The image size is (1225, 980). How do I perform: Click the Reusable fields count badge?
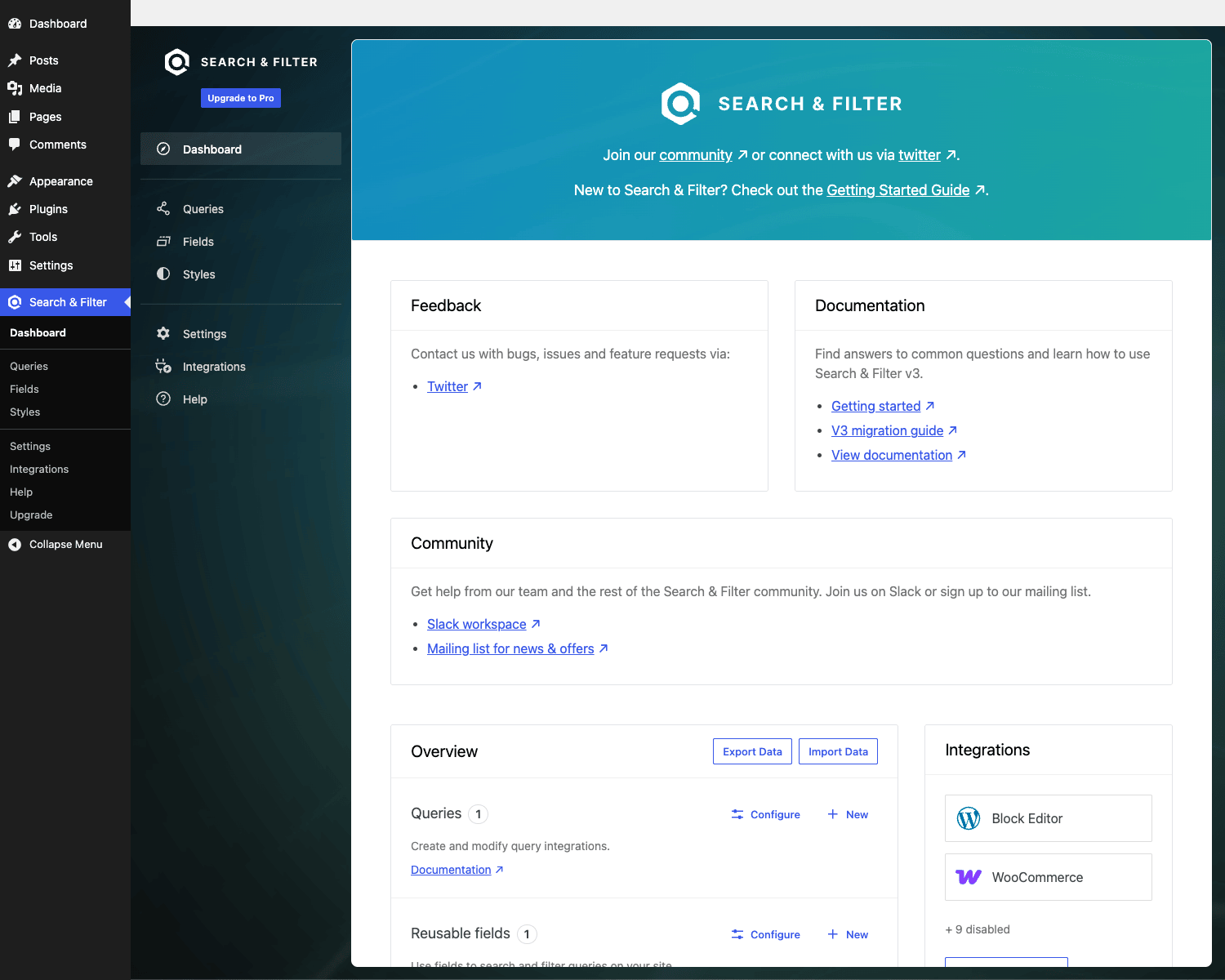pyautogui.click(x=527, y=934)
